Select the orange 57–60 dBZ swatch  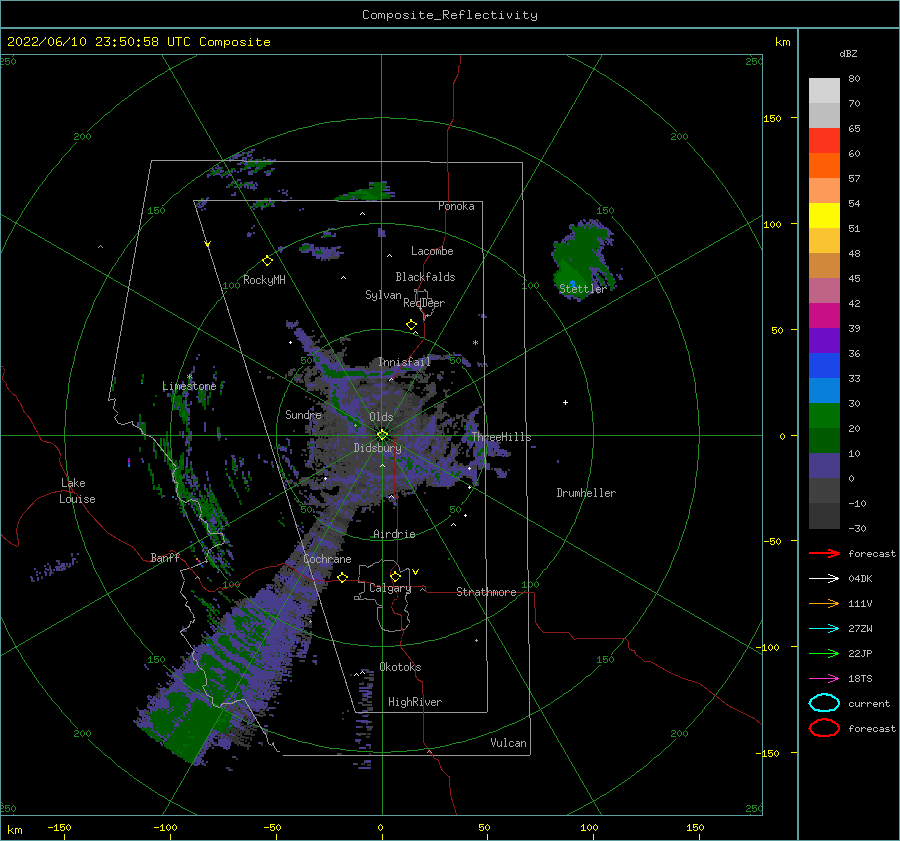pyautogui.click(x=824, y=166)
